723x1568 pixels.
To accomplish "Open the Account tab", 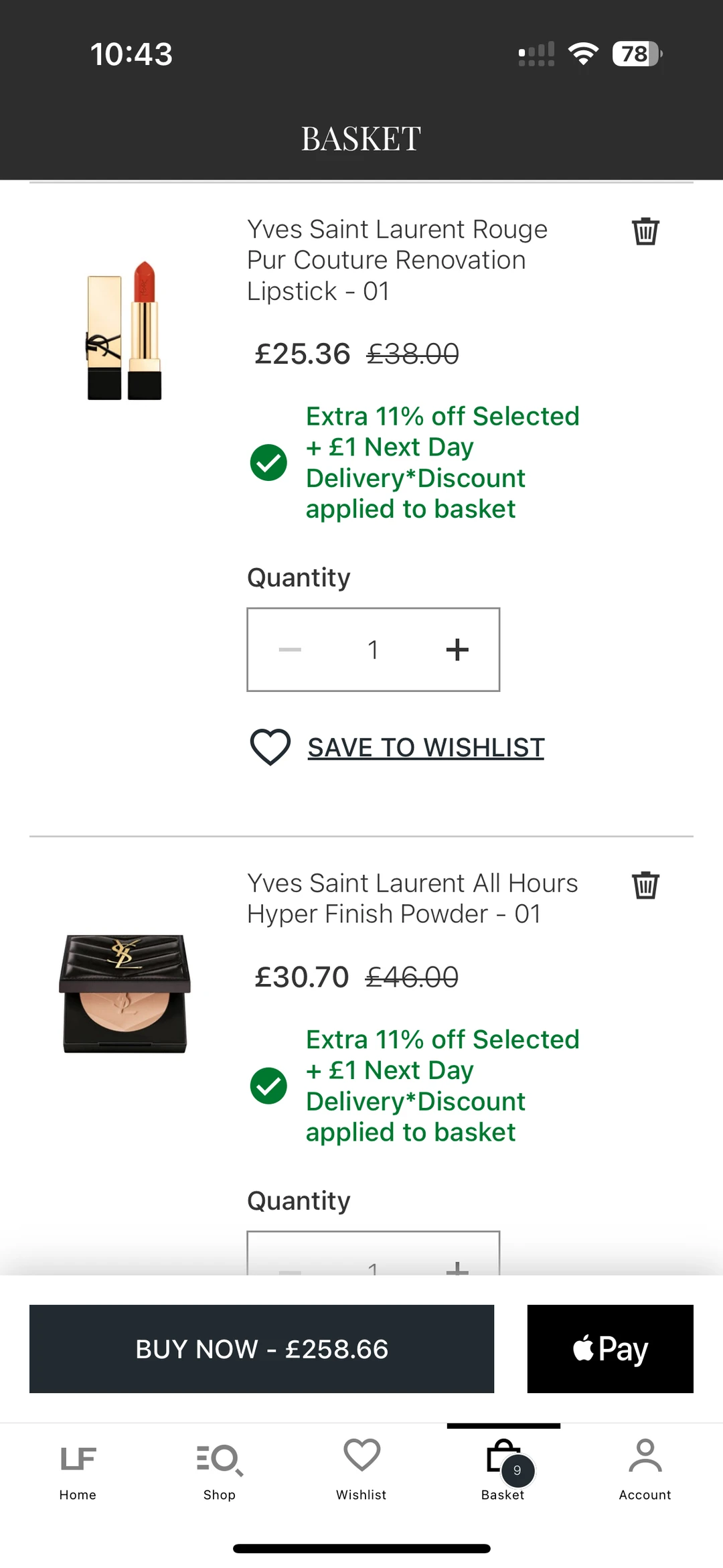I will (645, 1468).
